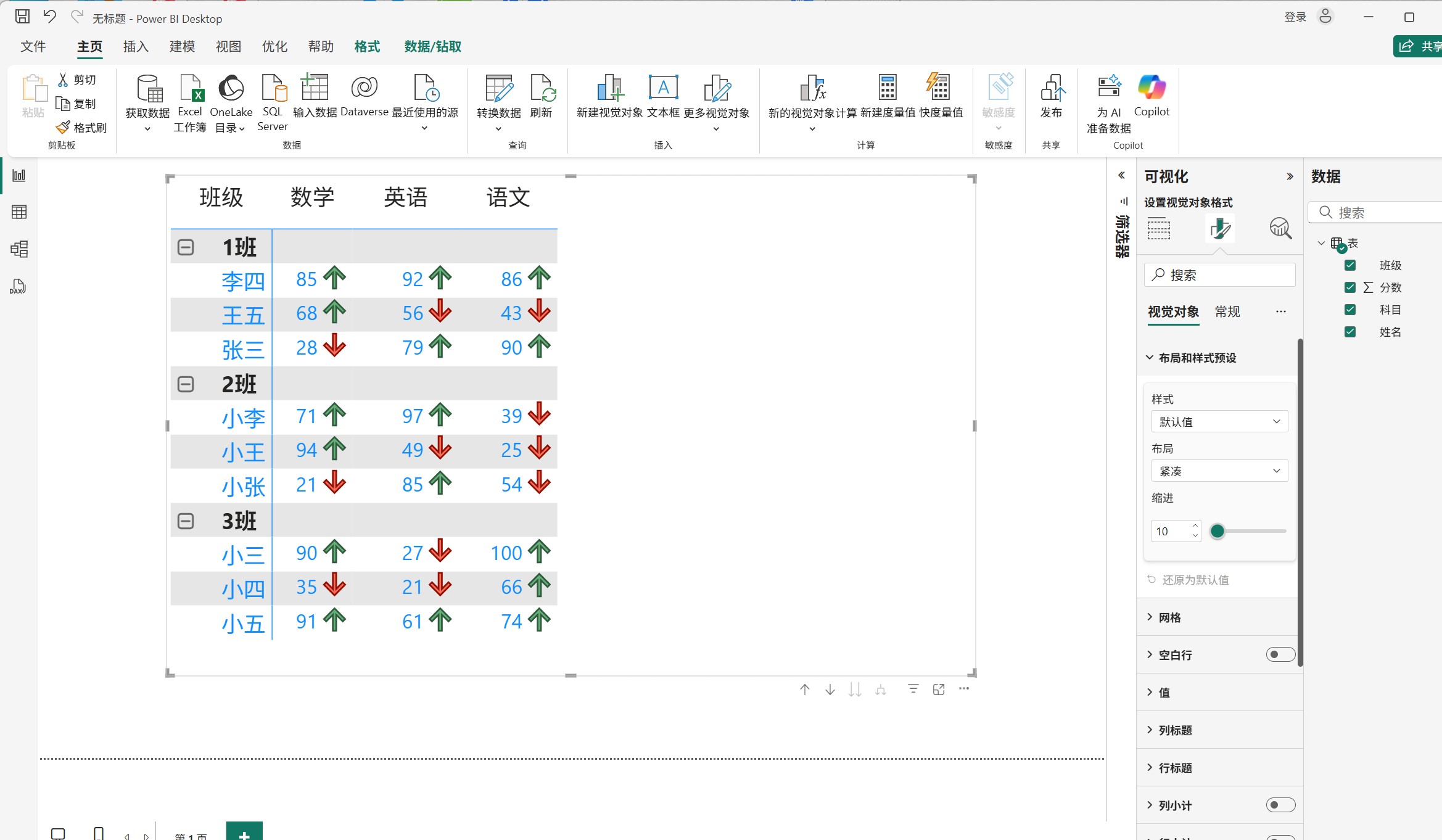Open the 样式 style dropdown

1219,422
